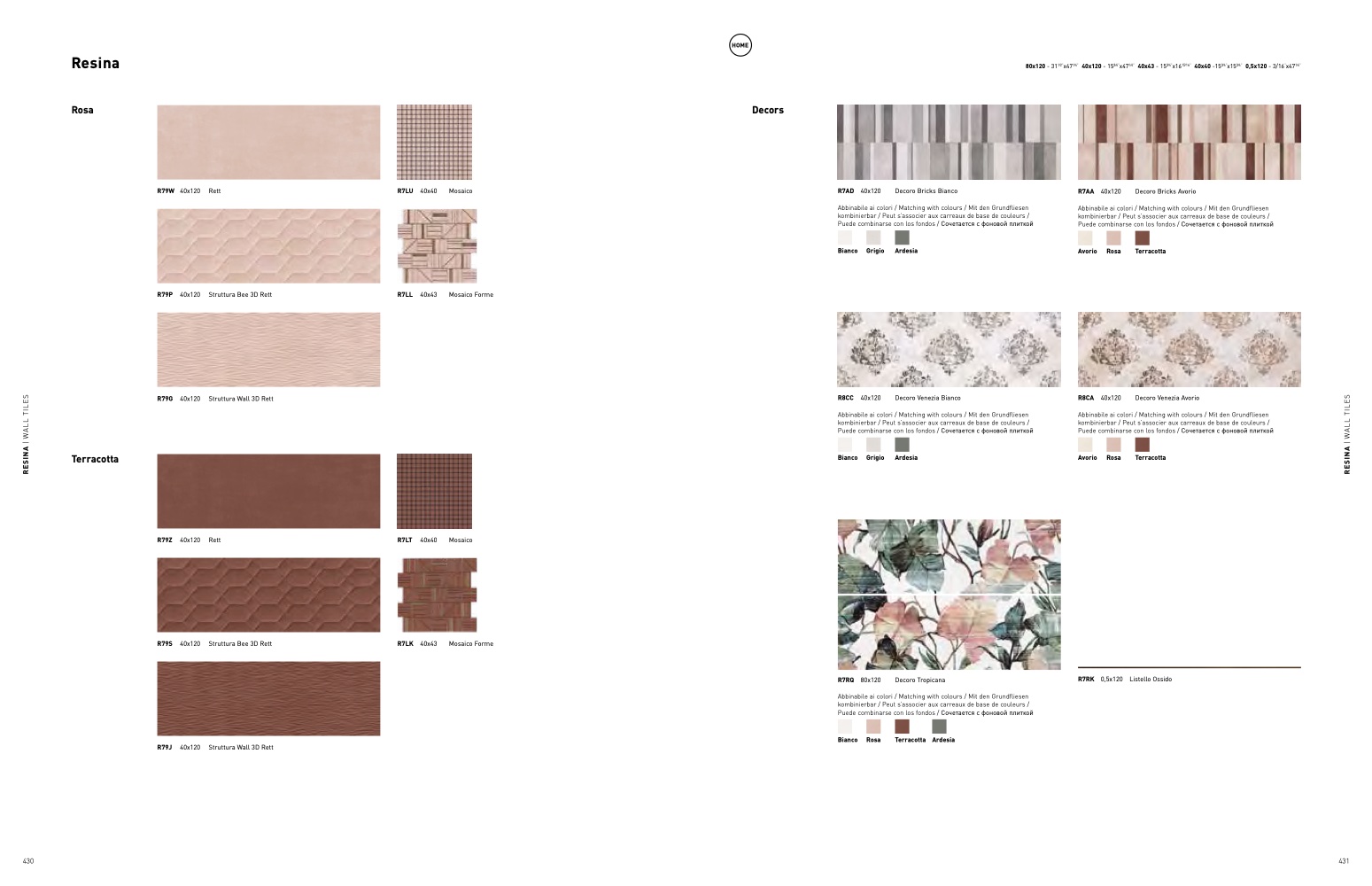
Task: Select the Rosa Rett R79W tile image
Action: click(268, 143)
